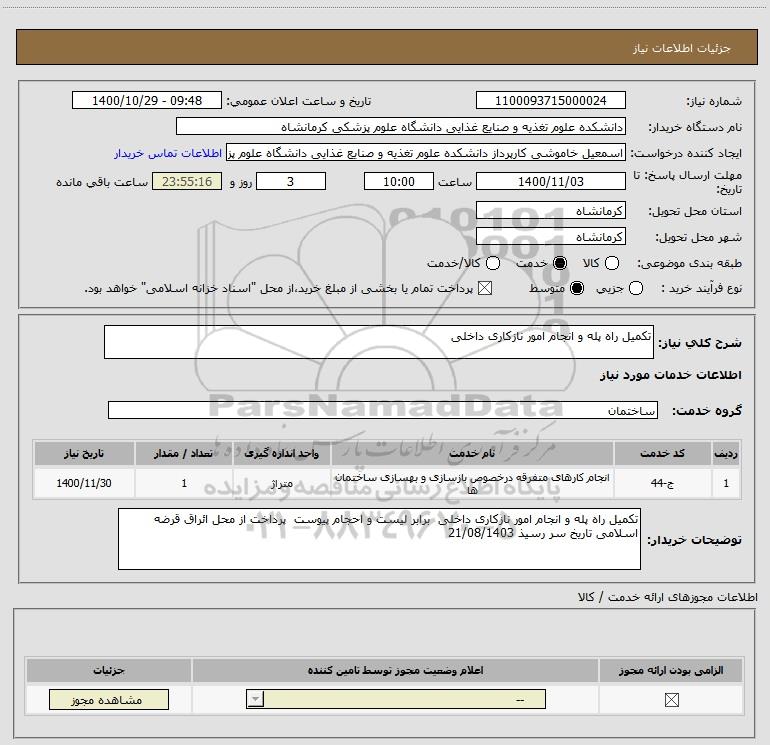Select the کالا radio button
Viewport: 770px width, 745px height.
(612, 263)
